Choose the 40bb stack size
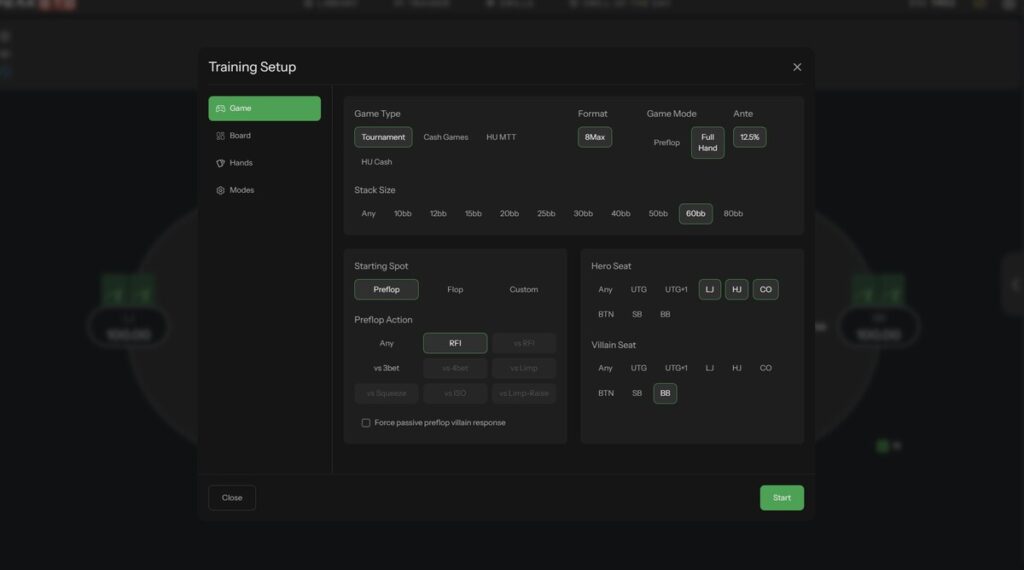1024x570 pixels. coord(621,214)
